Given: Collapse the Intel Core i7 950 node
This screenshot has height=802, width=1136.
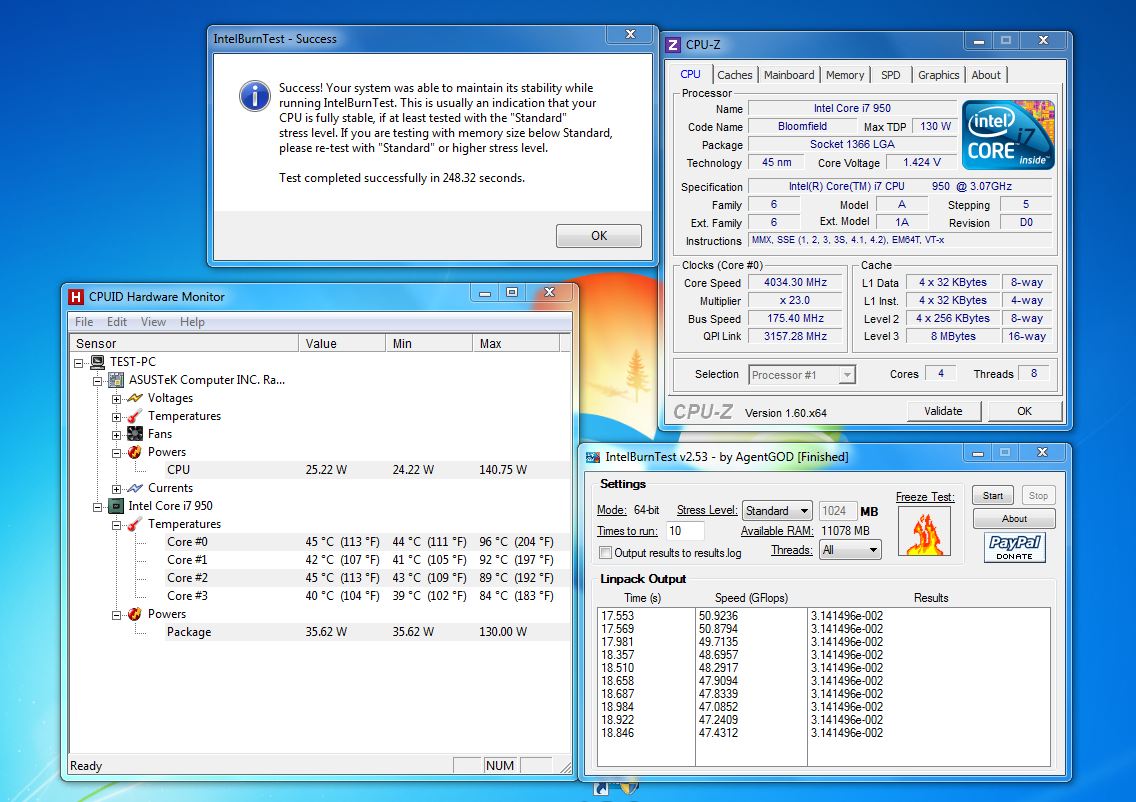Looking at the screenshot, I should [x=97, y=507].
